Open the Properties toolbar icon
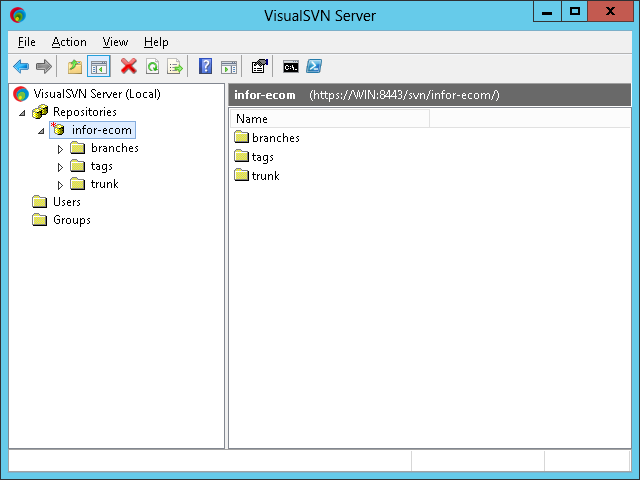The width and height of the screenshot is (640, 480). 259,67
